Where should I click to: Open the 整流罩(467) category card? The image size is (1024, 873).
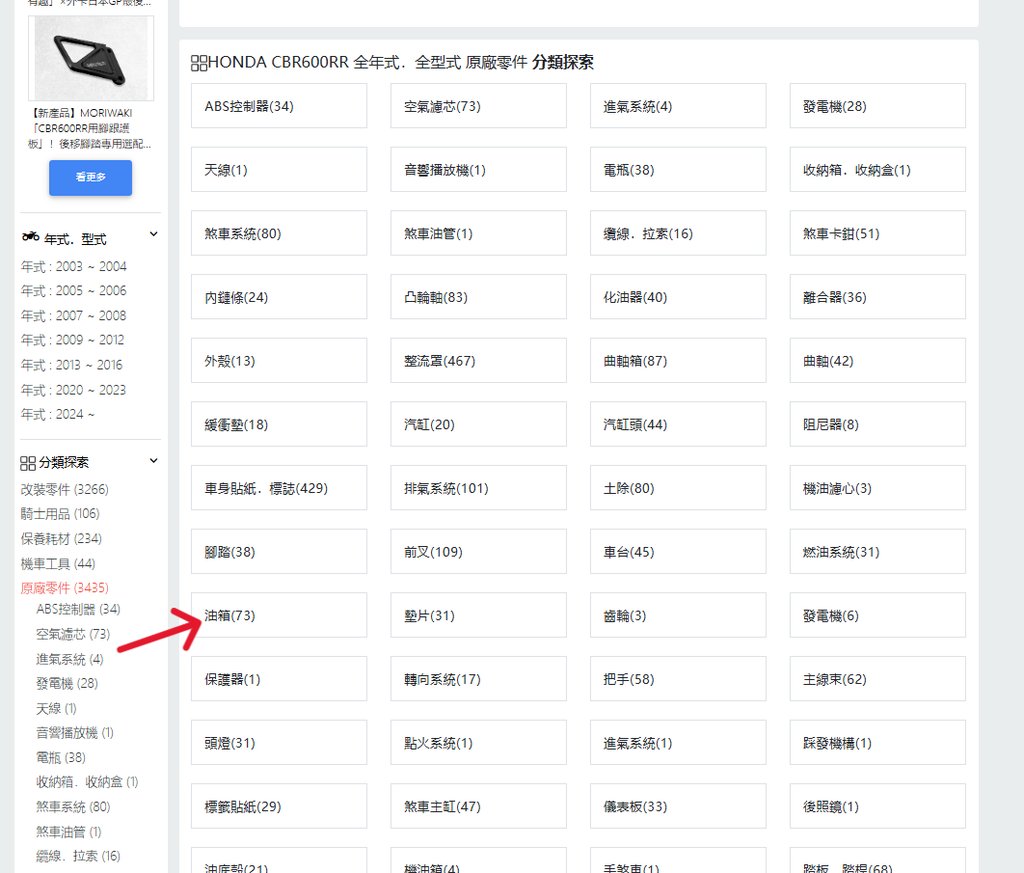[478, 360]
